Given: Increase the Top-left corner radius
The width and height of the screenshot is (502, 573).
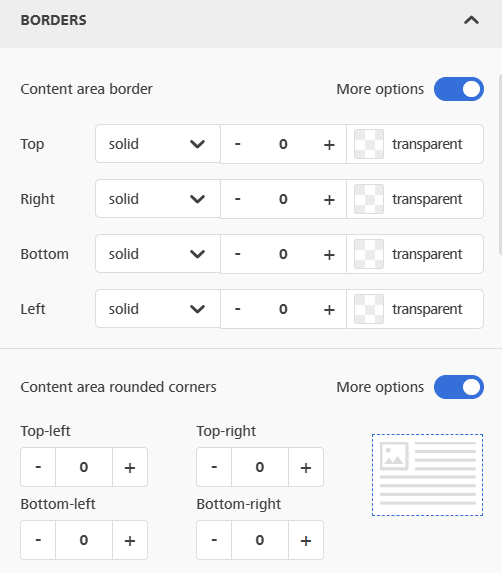Looking at the screenshot, I should (x=130, y=467).
